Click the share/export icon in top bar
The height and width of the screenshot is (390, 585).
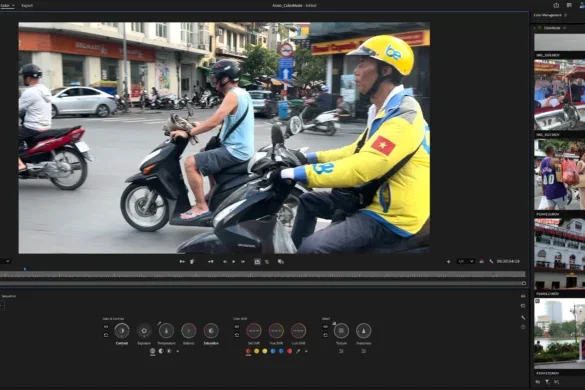pos(556,5)
